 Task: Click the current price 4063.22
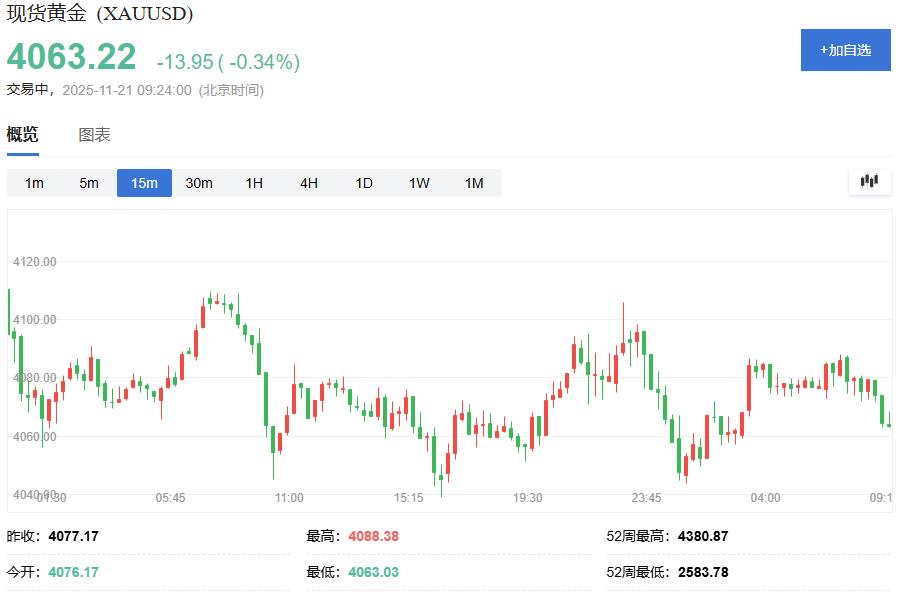coord(72,57)
